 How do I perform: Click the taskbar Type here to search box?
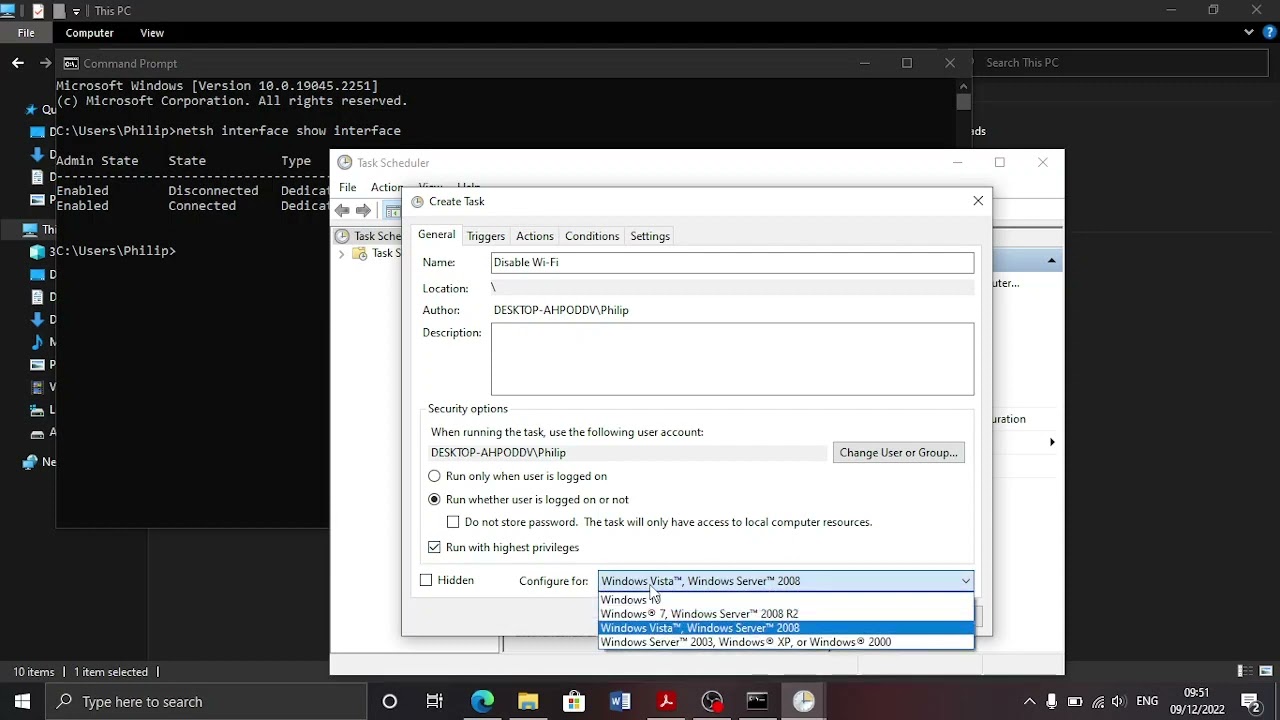tap(205, 701)
